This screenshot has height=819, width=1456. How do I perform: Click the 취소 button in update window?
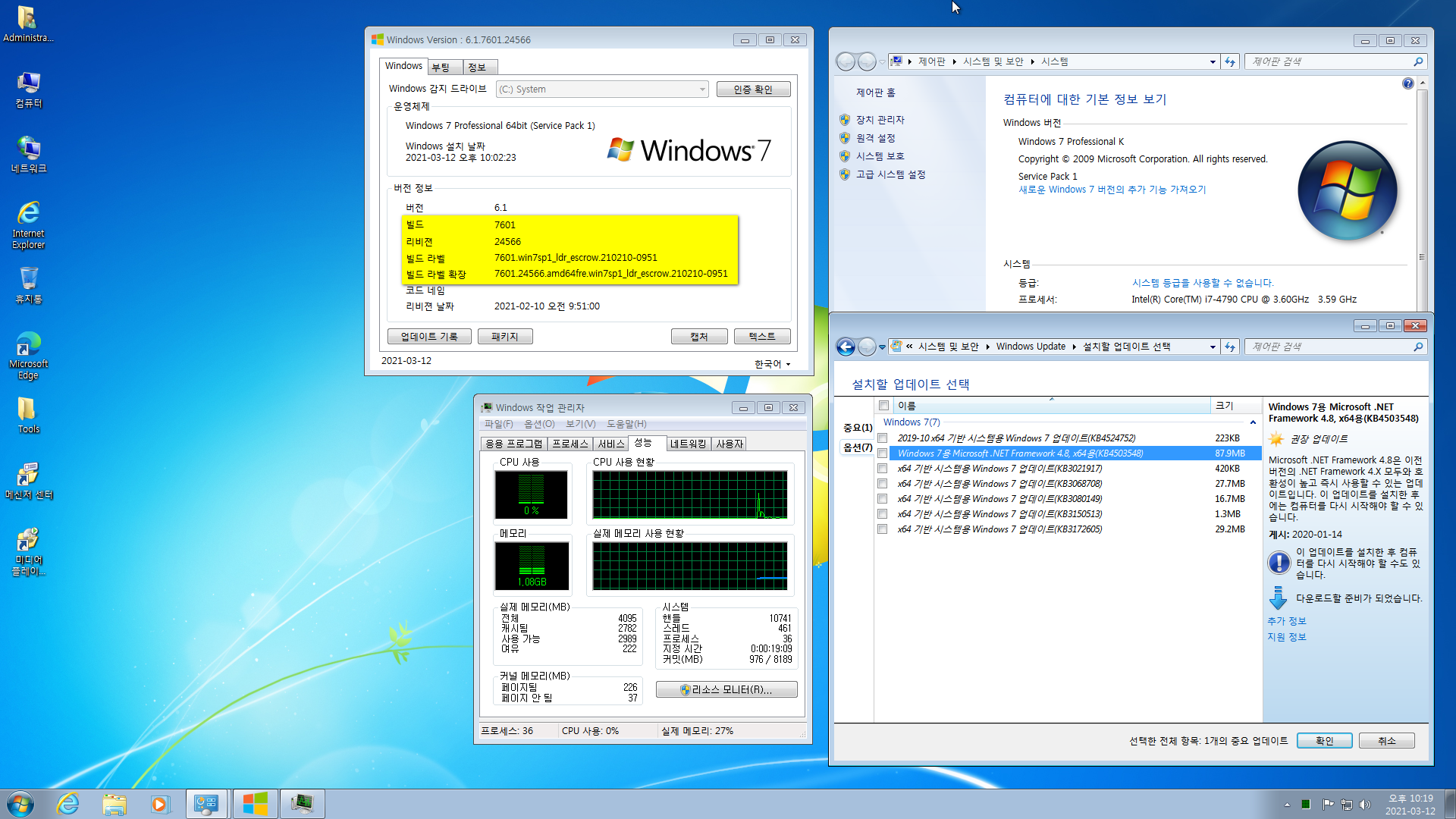point(1386,741)
